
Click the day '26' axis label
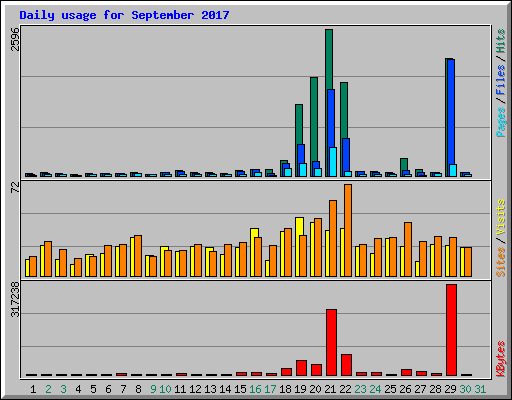coord(405,389)
